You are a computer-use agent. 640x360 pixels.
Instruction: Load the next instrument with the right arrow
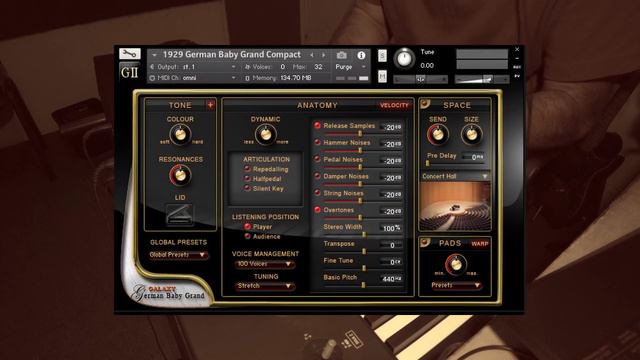click(x=324, y=55)
